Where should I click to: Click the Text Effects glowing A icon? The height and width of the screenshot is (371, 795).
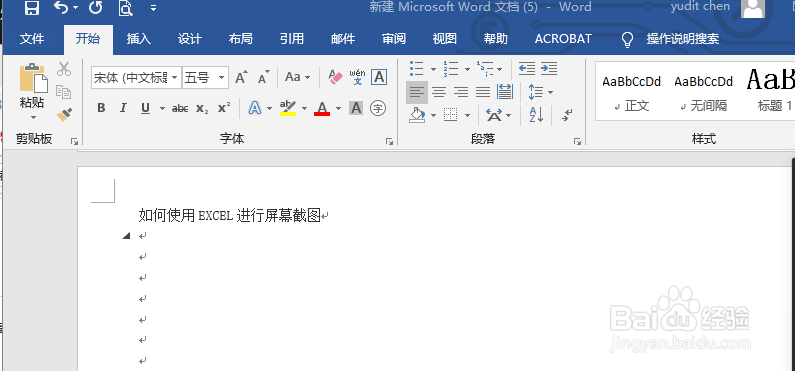point(255,107)
